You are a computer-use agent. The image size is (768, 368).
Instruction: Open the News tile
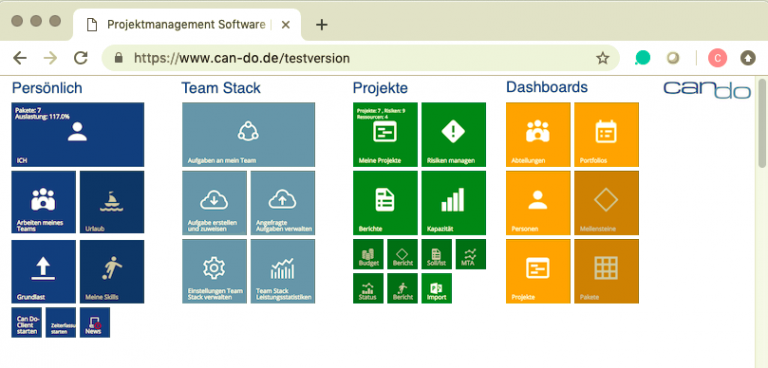click(x=95, y=322)
